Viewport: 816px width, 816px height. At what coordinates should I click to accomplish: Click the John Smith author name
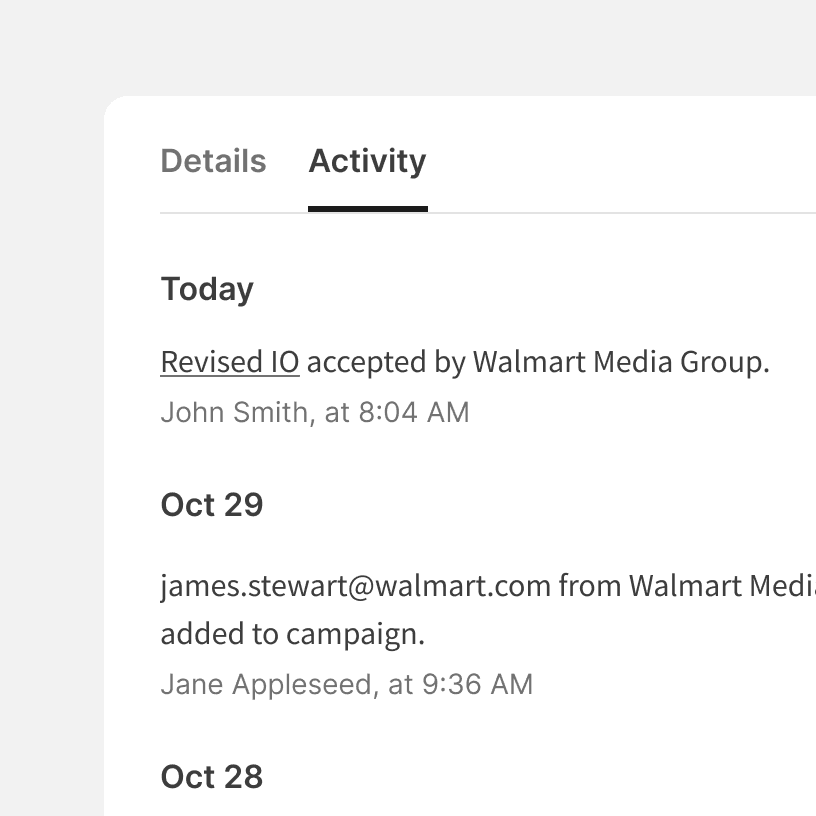pos(234,412)
